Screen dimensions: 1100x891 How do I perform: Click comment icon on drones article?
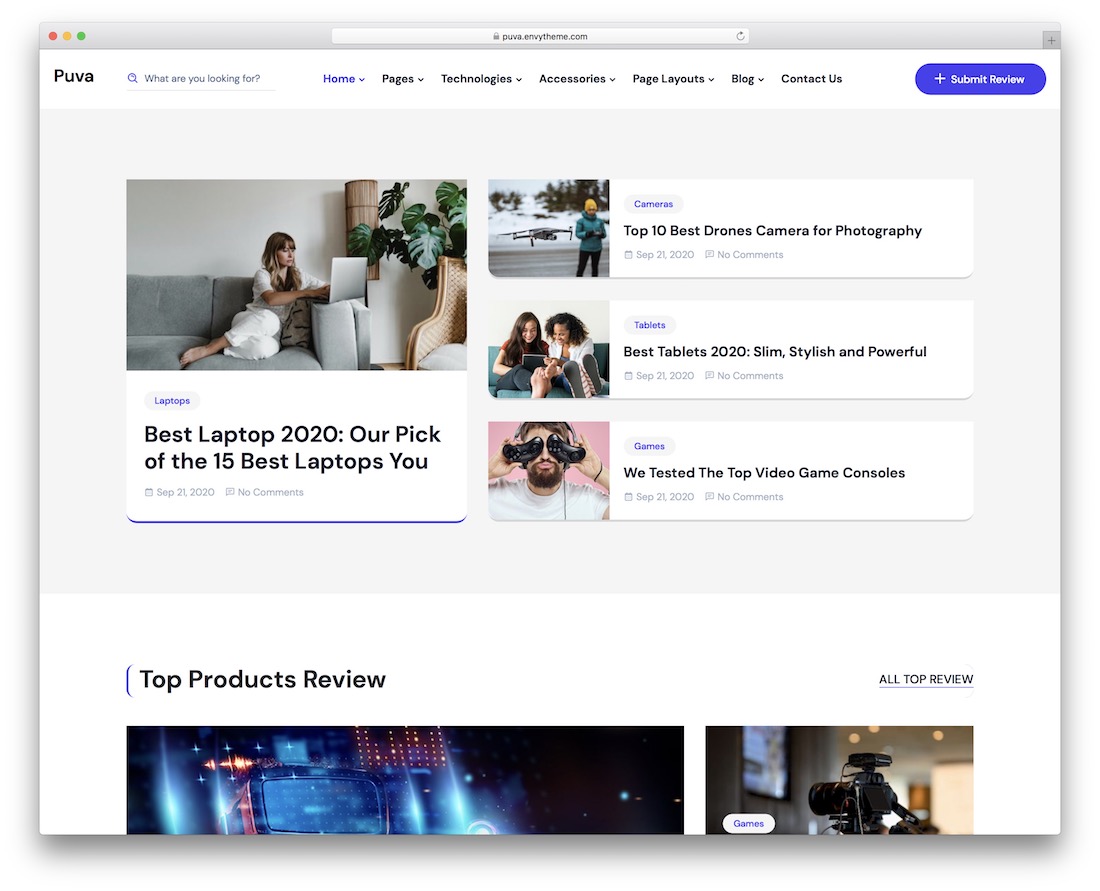click(x=709, y=255)
